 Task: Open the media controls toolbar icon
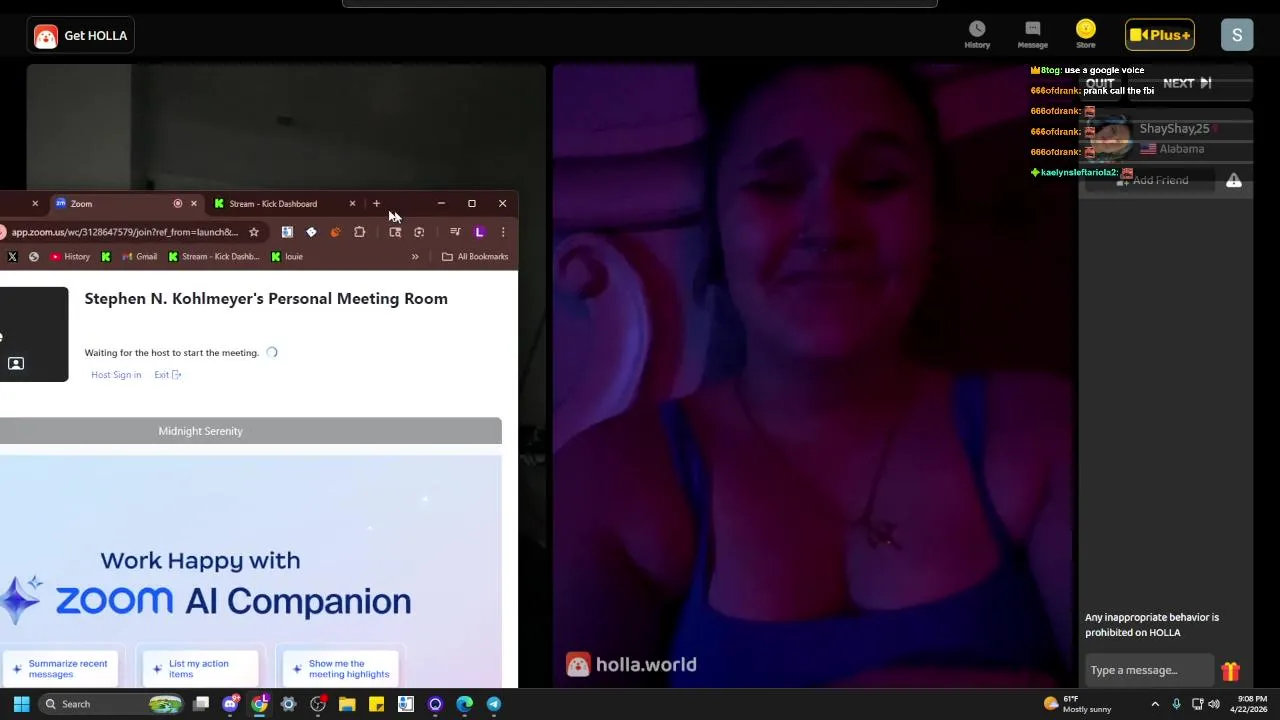pyautogui.click(x=455, y=232)
